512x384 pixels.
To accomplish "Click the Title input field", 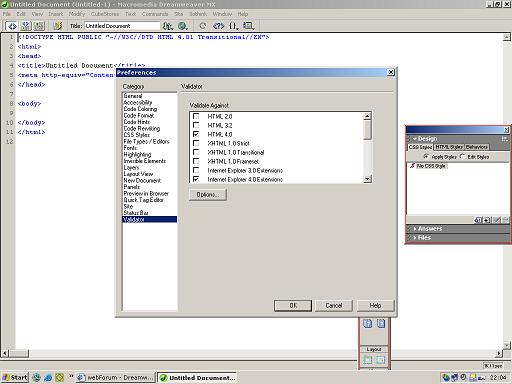I will pos(122,26).
